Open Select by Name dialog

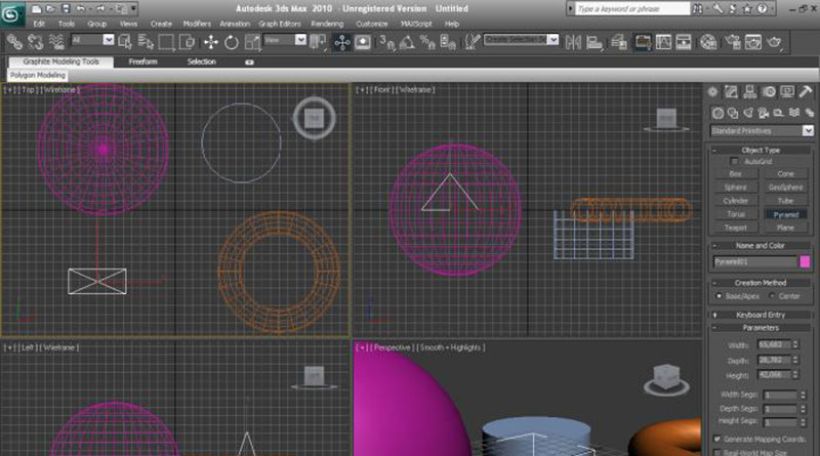coord(146,42)
